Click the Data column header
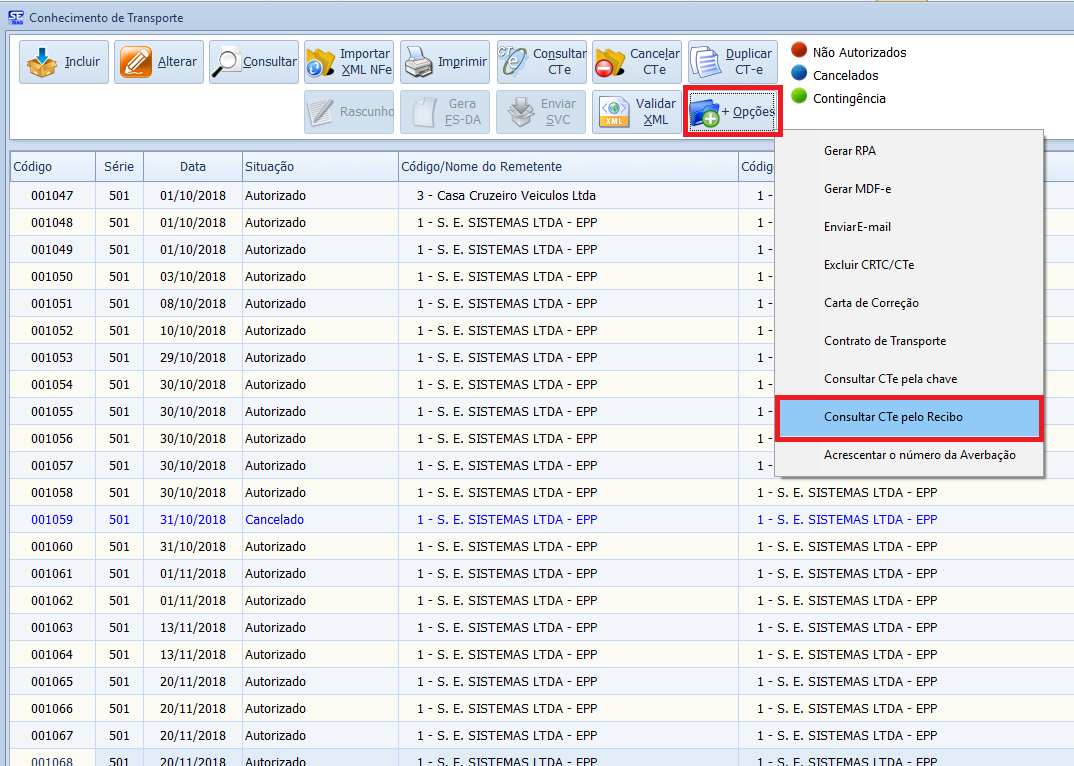The image size is (1074, 766). pos(192,167)
